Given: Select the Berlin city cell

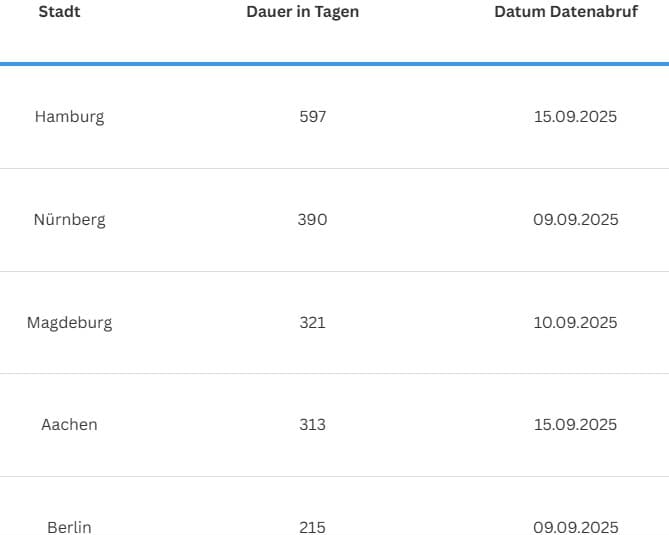Looking at the screenshot, I should (x=69, y=527).
